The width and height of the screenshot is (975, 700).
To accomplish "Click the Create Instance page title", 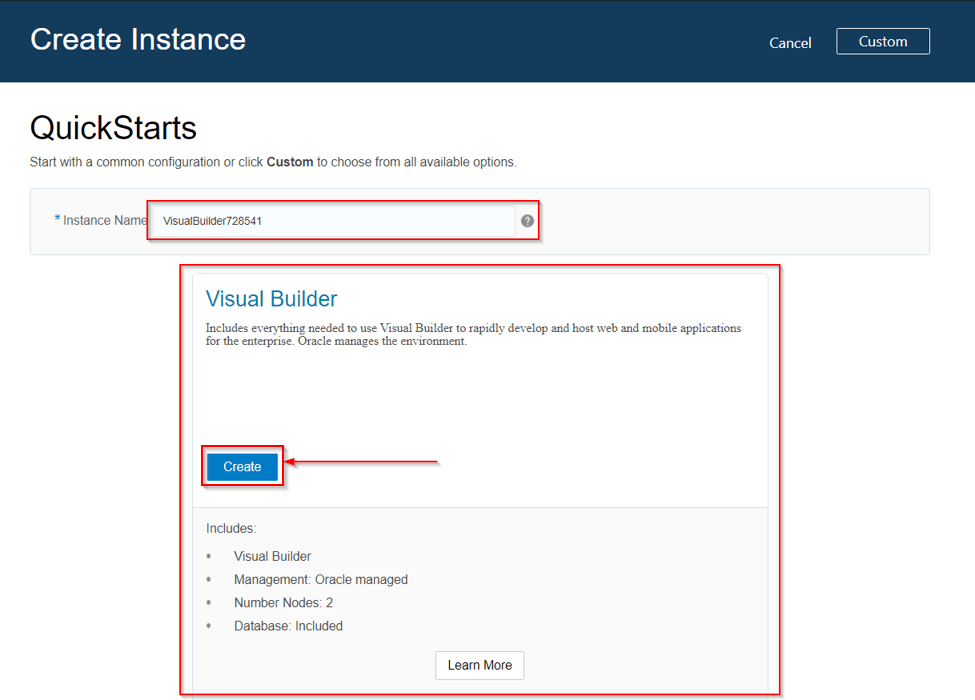I will (x=137, y=39).
